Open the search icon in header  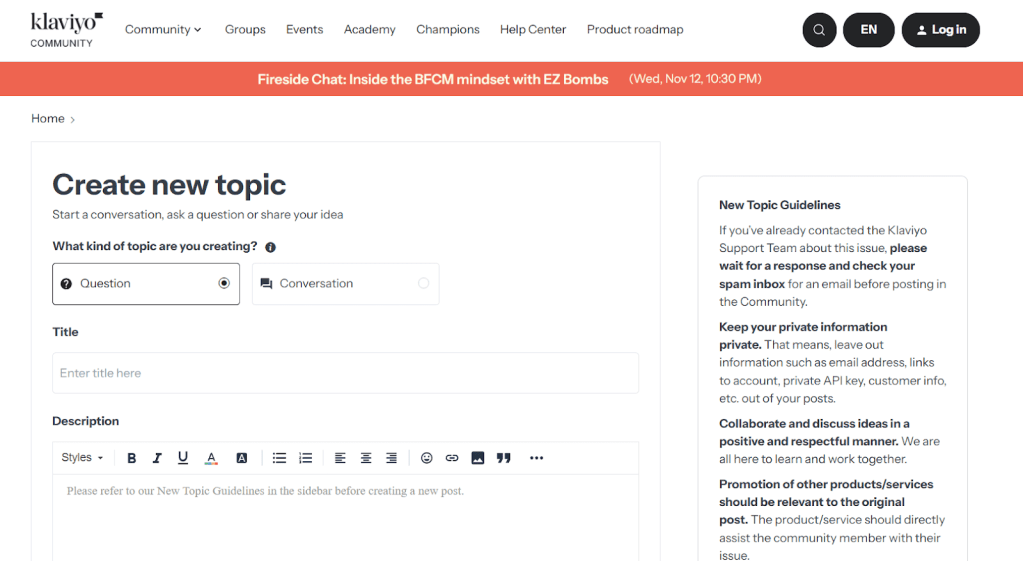pos(819,30)
